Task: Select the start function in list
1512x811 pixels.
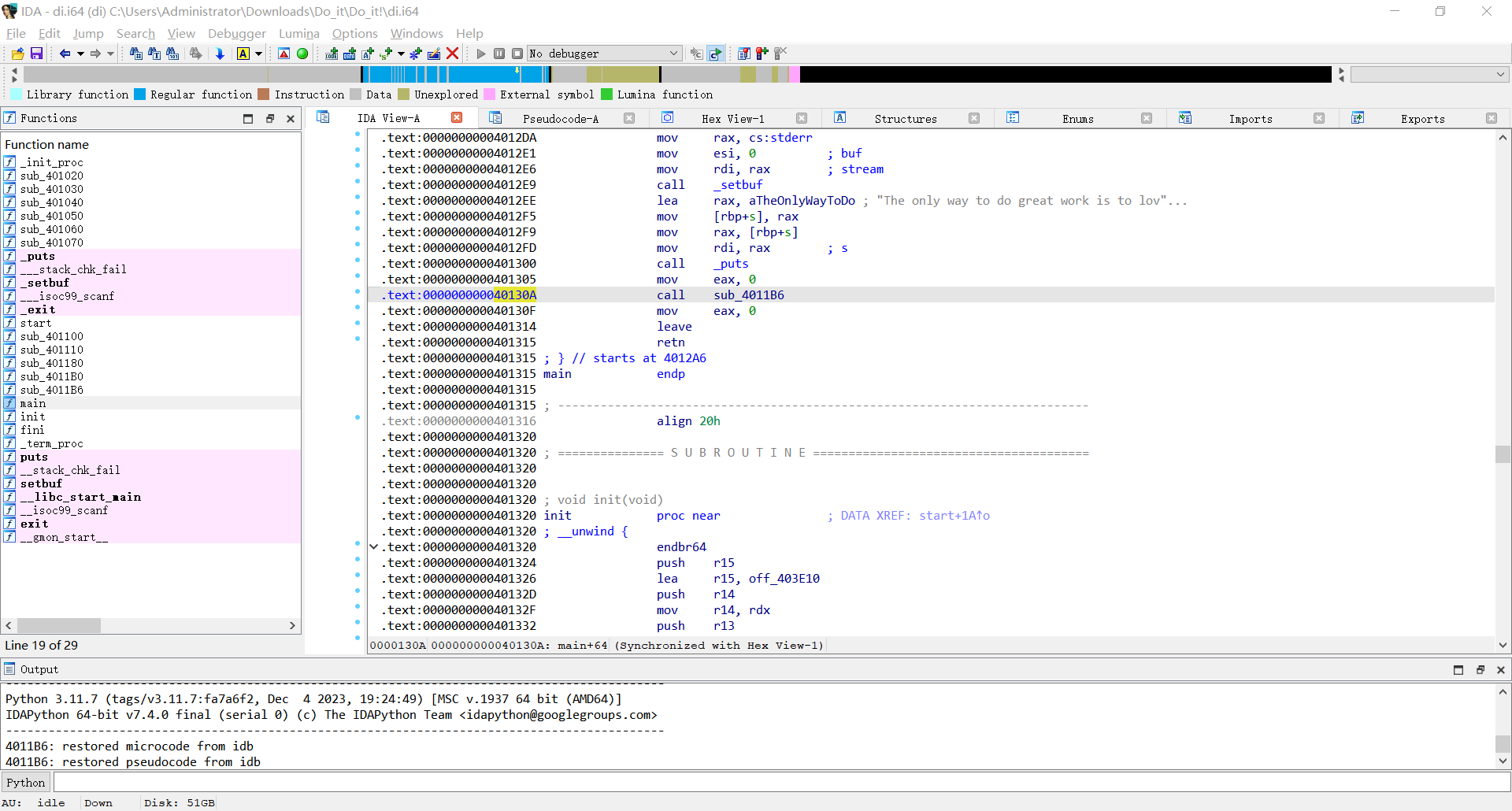Action: click(x=150, y=323)
